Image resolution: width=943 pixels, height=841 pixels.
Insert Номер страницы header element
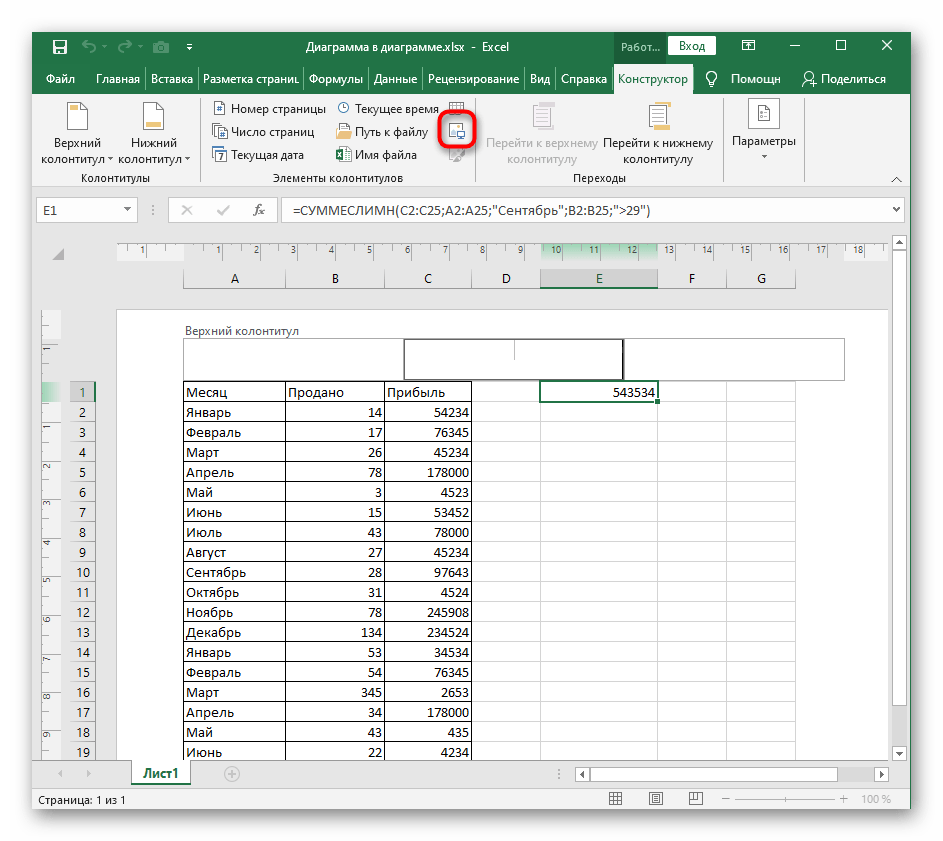[x=269, y=109]
